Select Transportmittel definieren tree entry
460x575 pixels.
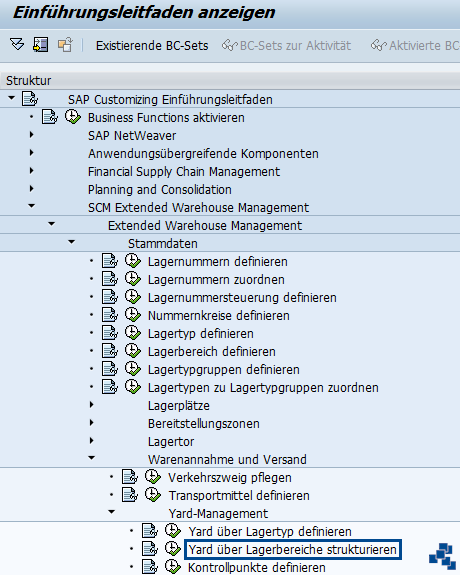pyautogui.click(x=239, y=495)
